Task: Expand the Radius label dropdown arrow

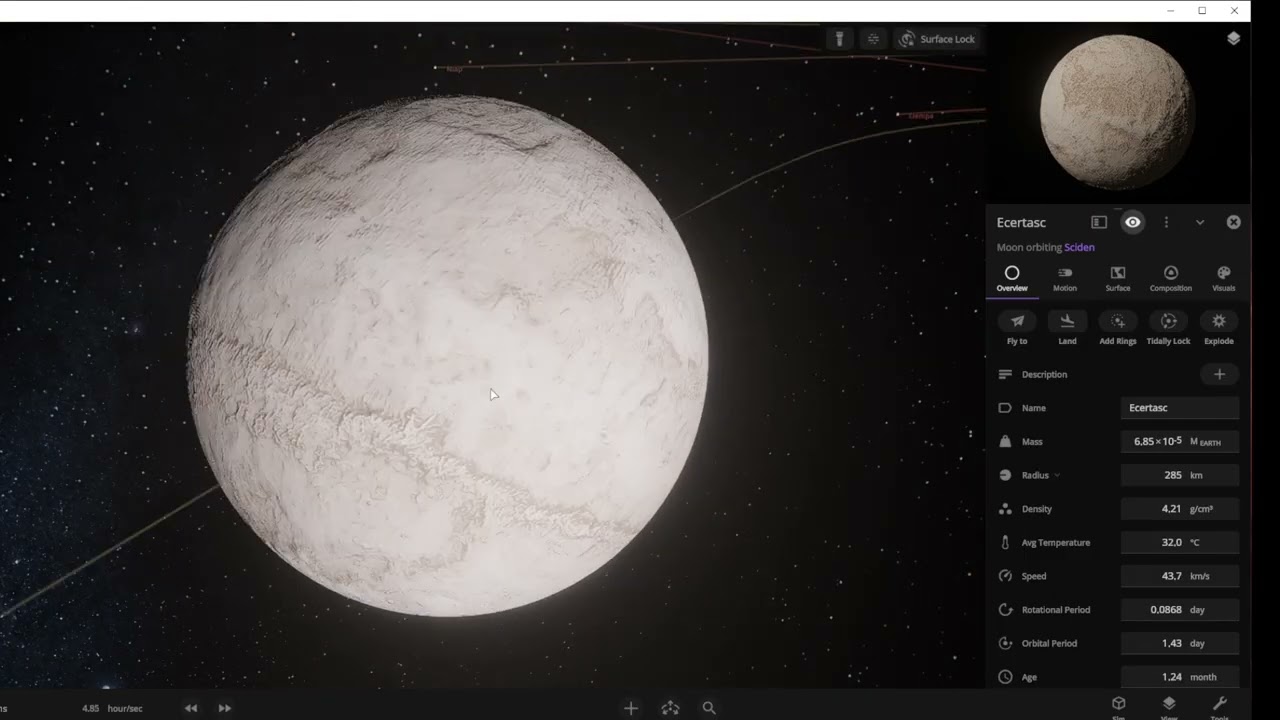Action: click(x=1057, y=475)
